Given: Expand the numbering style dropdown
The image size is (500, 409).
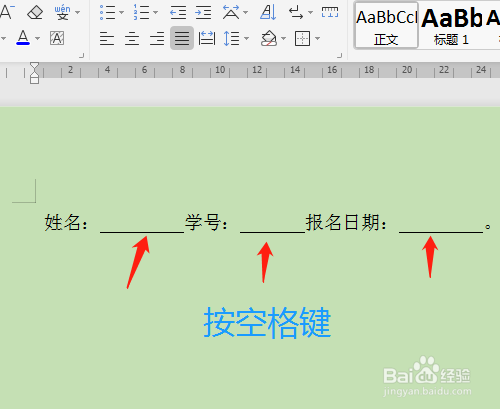Looking at the screenshot, I should [155, 13].
